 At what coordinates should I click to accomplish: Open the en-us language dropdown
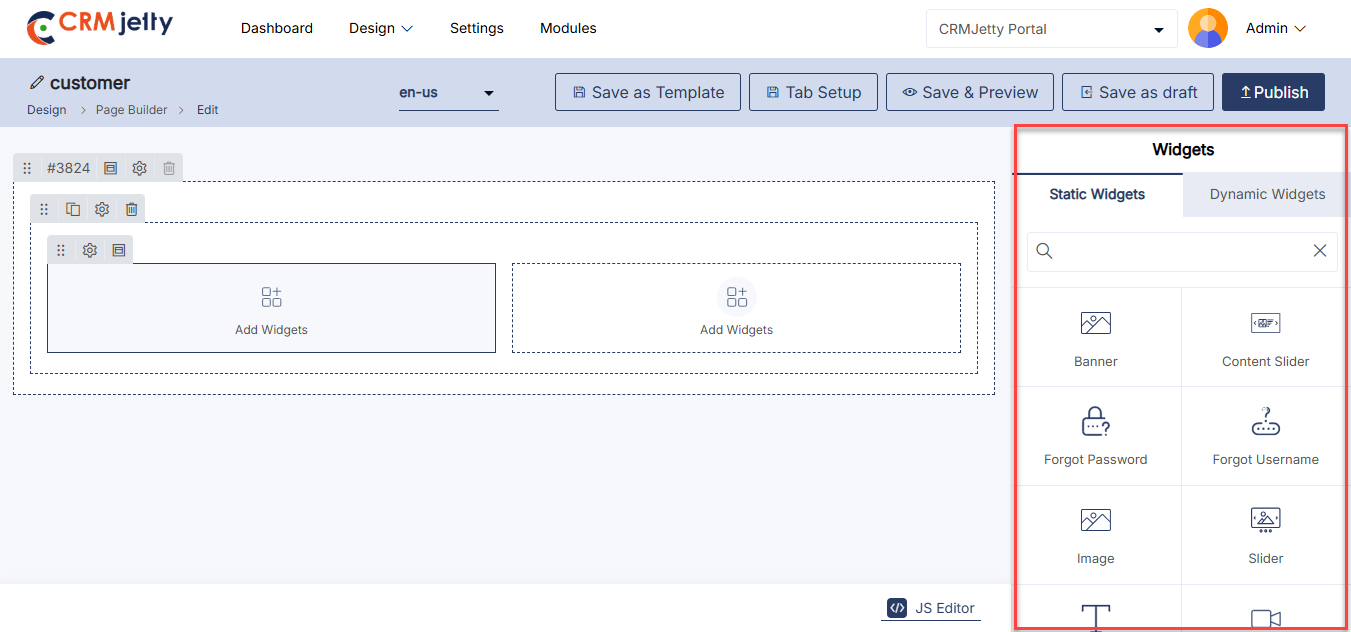(448, 93)
